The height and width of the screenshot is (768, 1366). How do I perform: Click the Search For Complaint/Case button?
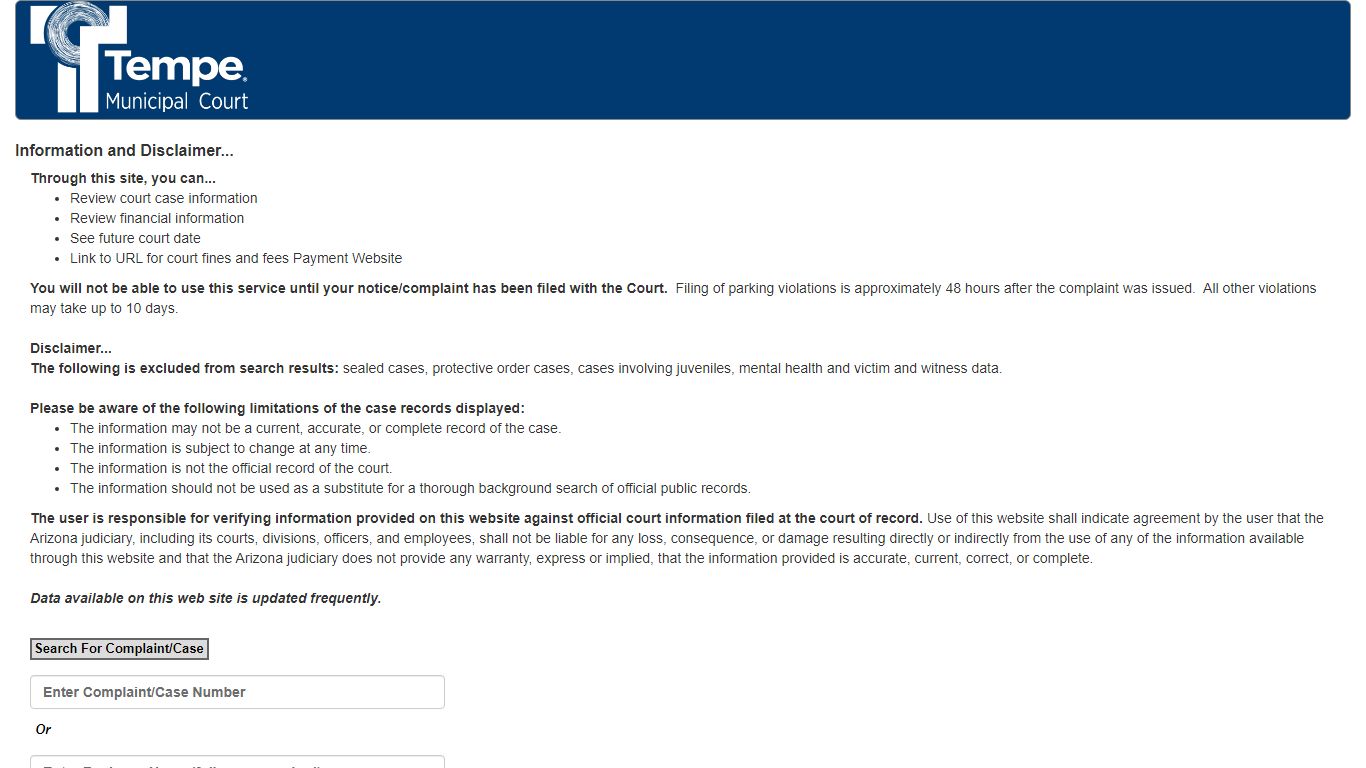[119, 649]
